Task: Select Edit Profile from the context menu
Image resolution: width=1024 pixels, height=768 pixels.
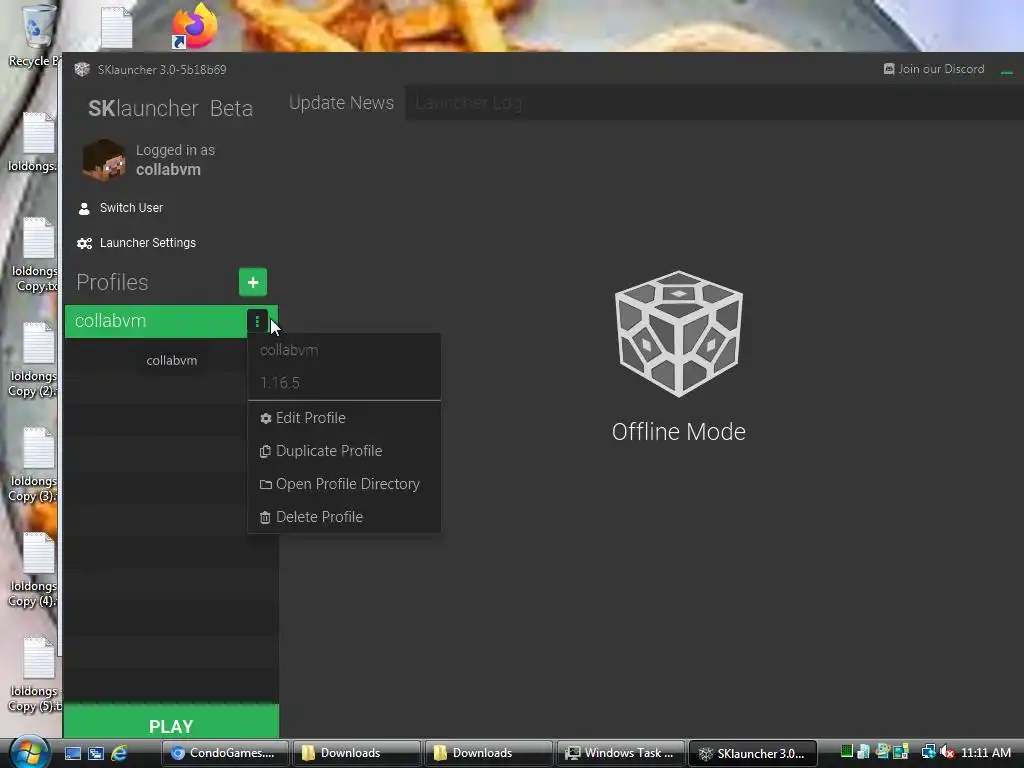Action: (344, 418)
